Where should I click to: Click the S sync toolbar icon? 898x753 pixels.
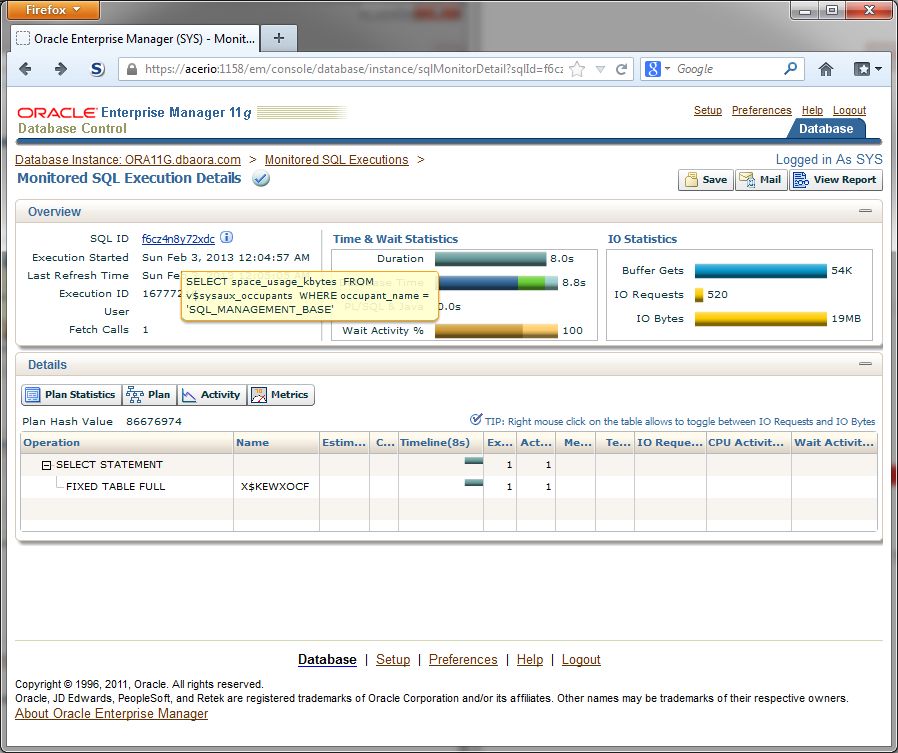click(98, 69)
